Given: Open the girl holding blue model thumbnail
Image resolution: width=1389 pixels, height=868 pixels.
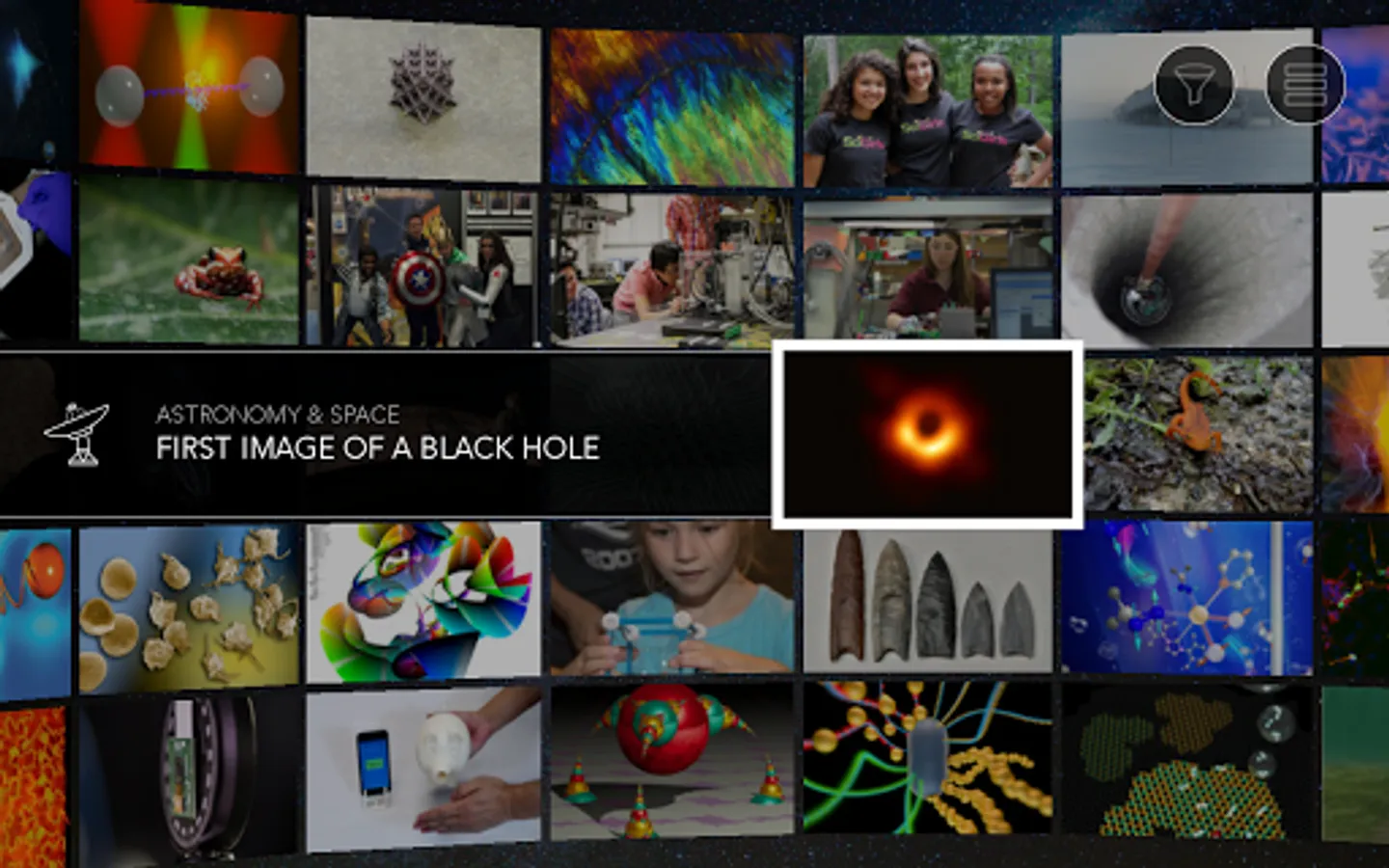Looking at the screenshot, I should point(672,598).
